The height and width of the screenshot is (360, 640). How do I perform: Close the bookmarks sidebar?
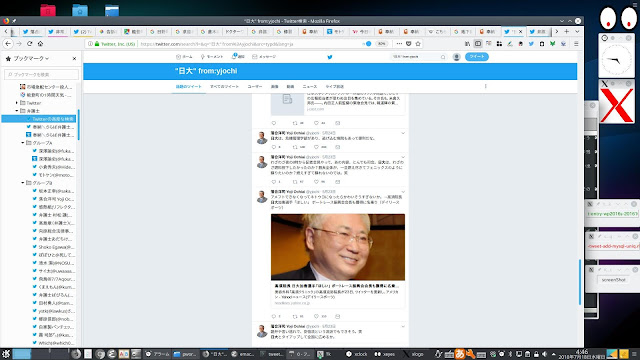pyautogui.click(x=74, y=59)
